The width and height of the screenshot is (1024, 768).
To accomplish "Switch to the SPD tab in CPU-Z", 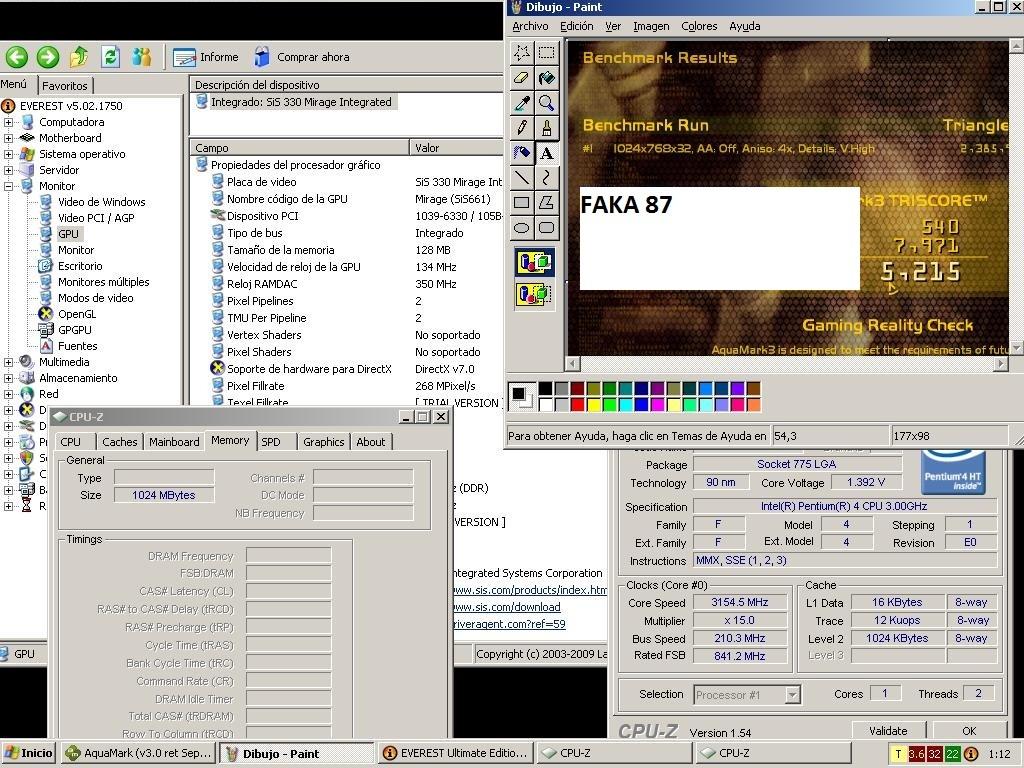I will [x=271, y=442].
